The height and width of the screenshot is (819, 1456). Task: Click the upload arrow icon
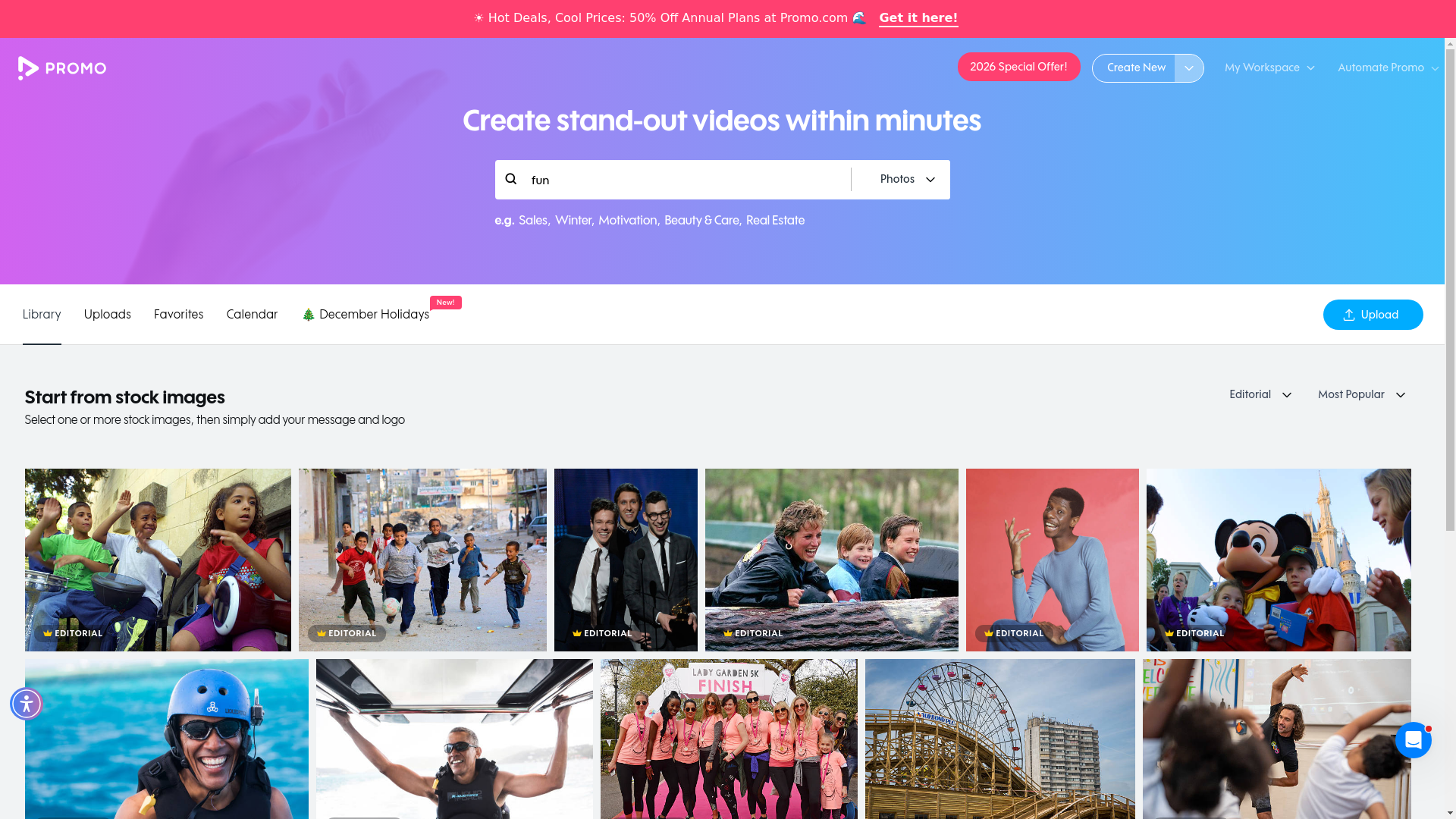pyautogui.click(x=1349, y=315)
